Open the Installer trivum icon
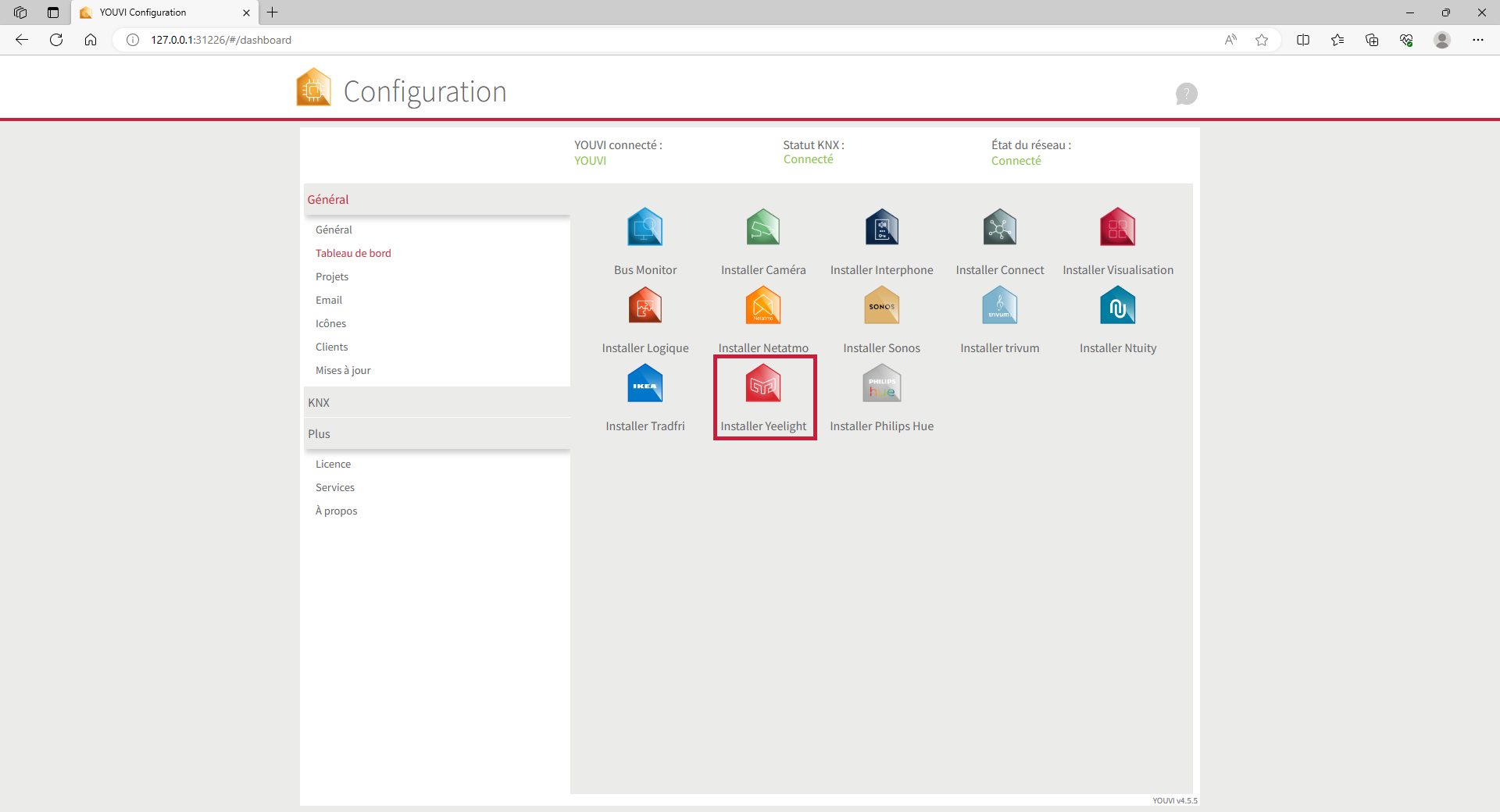This screenshot has width=1500, height=812. (1000, 305)
